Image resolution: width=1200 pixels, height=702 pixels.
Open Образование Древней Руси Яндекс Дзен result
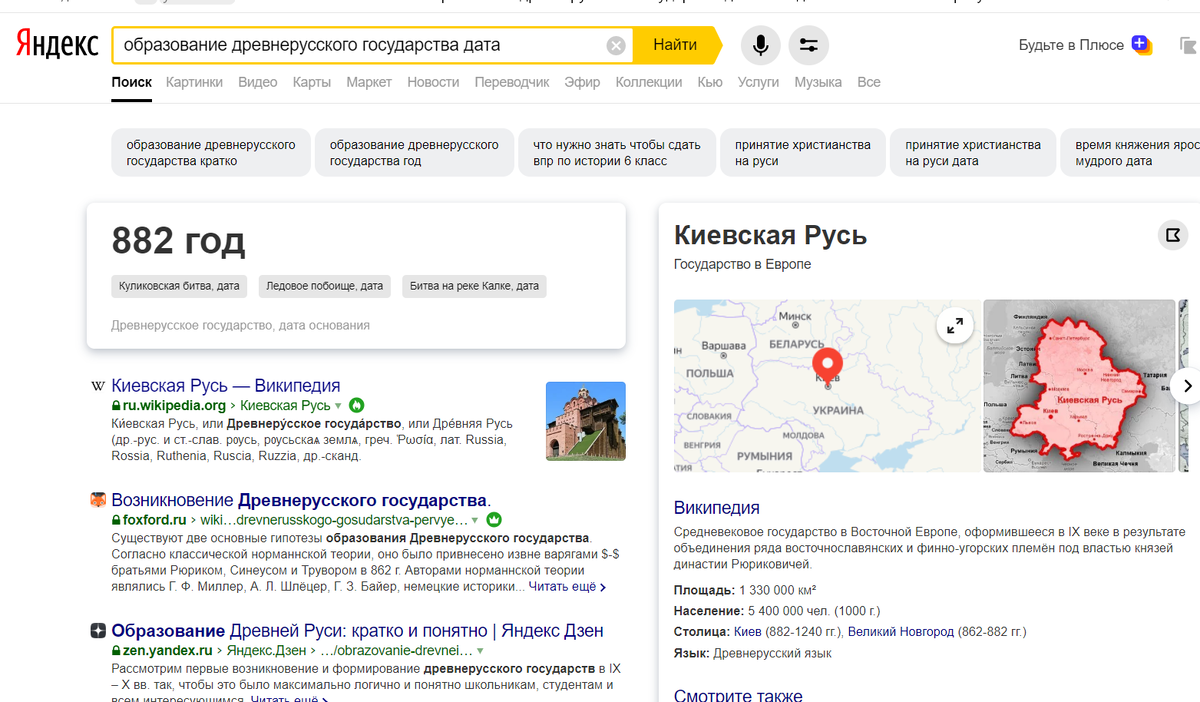pyautogui.click(x=357, y=631)
